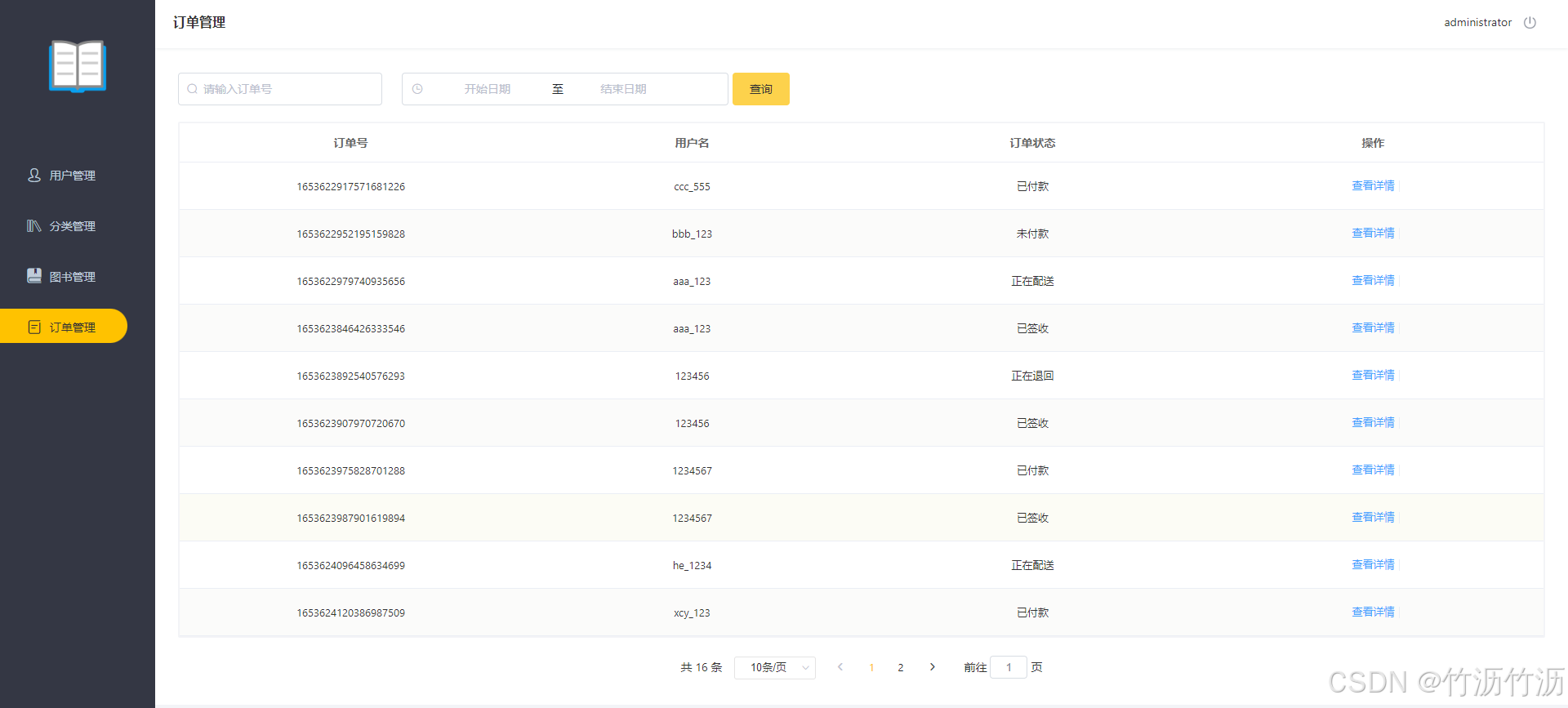Click the books icon beside 分类管理
This screenshot has width=1568, height=708.
34,225
